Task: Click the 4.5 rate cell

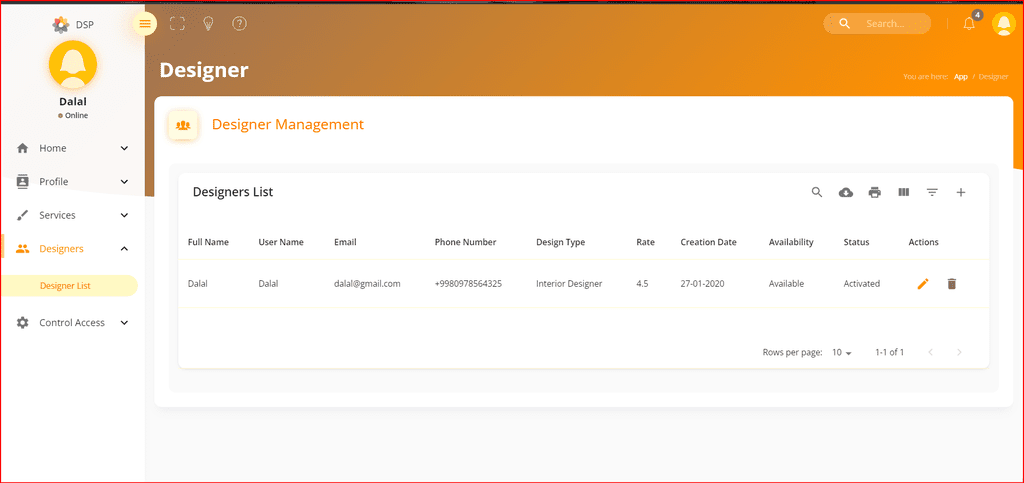Action: pos(642,284)
